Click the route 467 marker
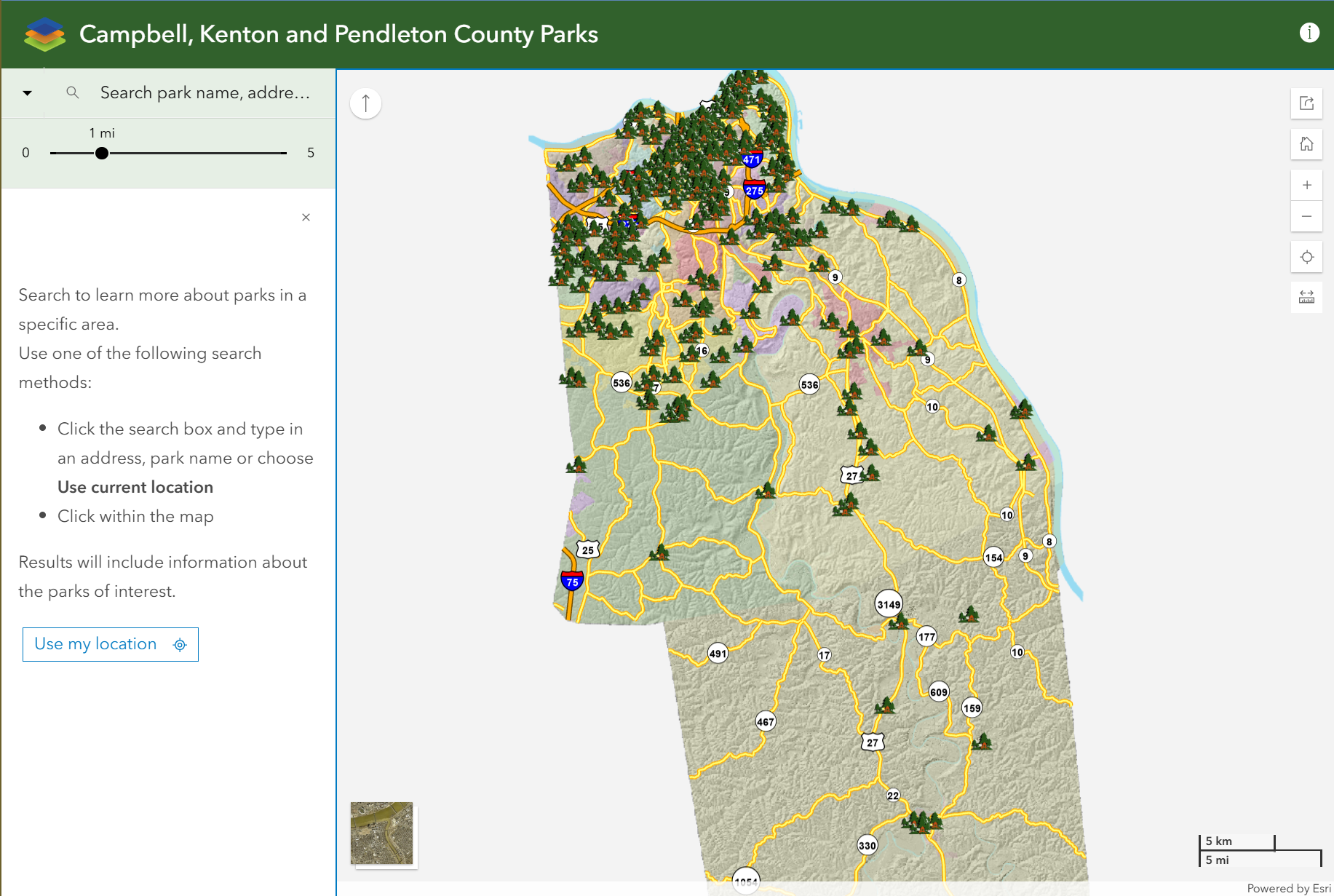 click(766, 721)
